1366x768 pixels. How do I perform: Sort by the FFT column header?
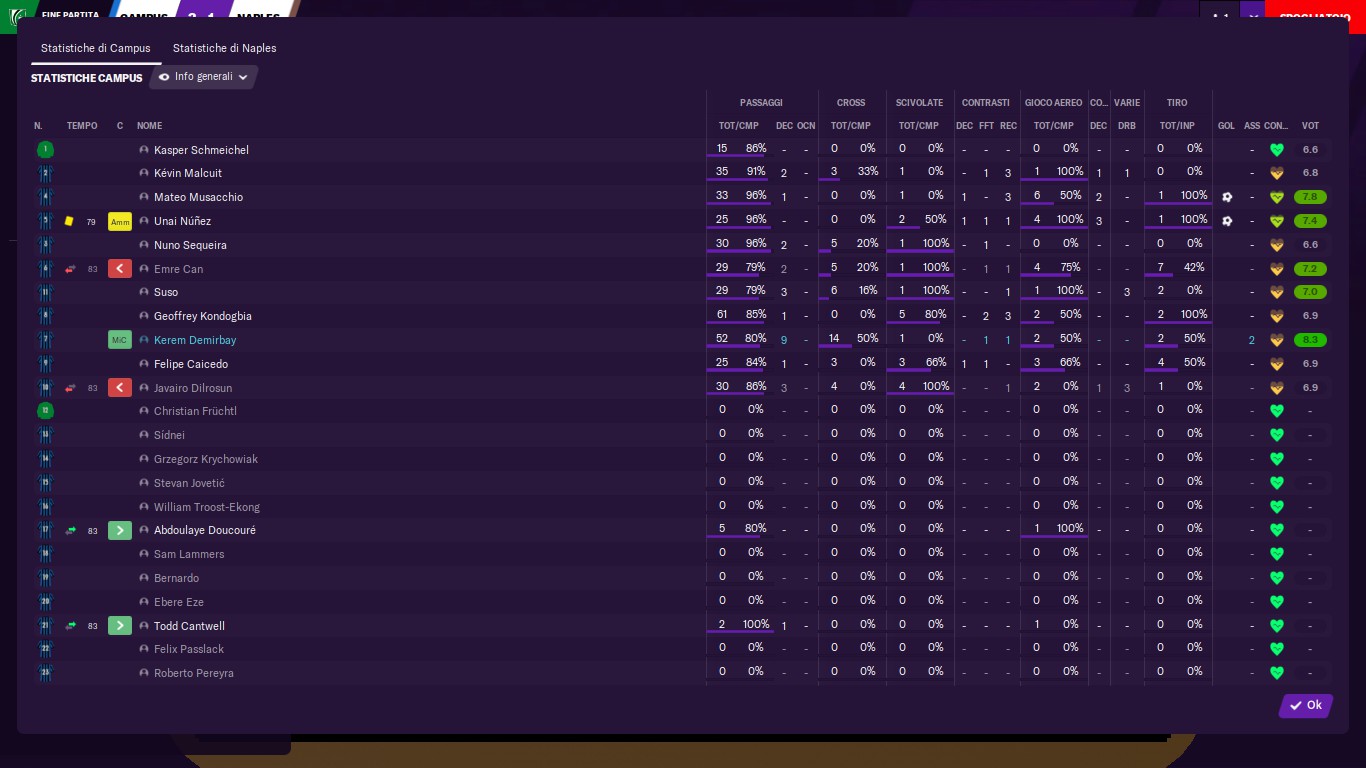click(986, 126)
